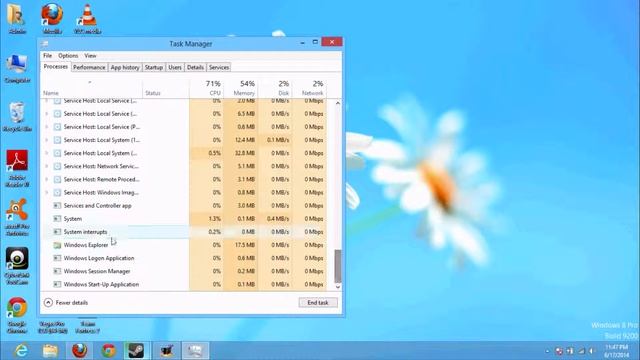Open the File menu

[x=47, y=56]
